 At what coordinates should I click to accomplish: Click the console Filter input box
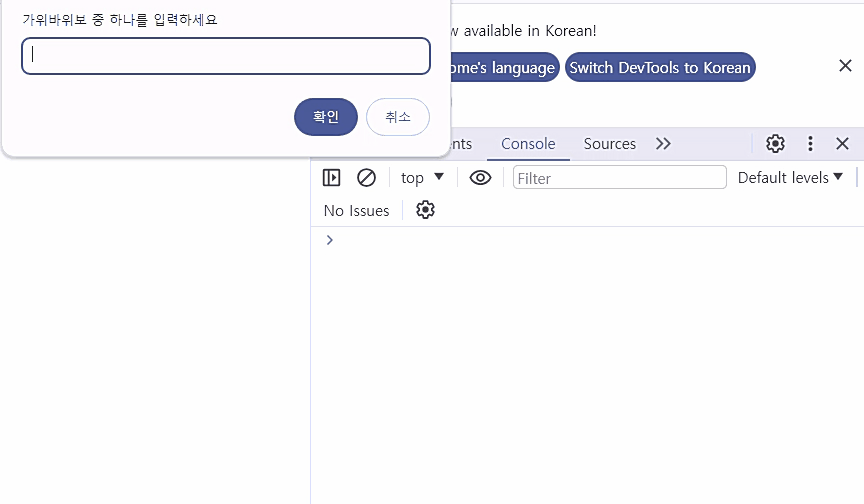(x=619, y=177)
